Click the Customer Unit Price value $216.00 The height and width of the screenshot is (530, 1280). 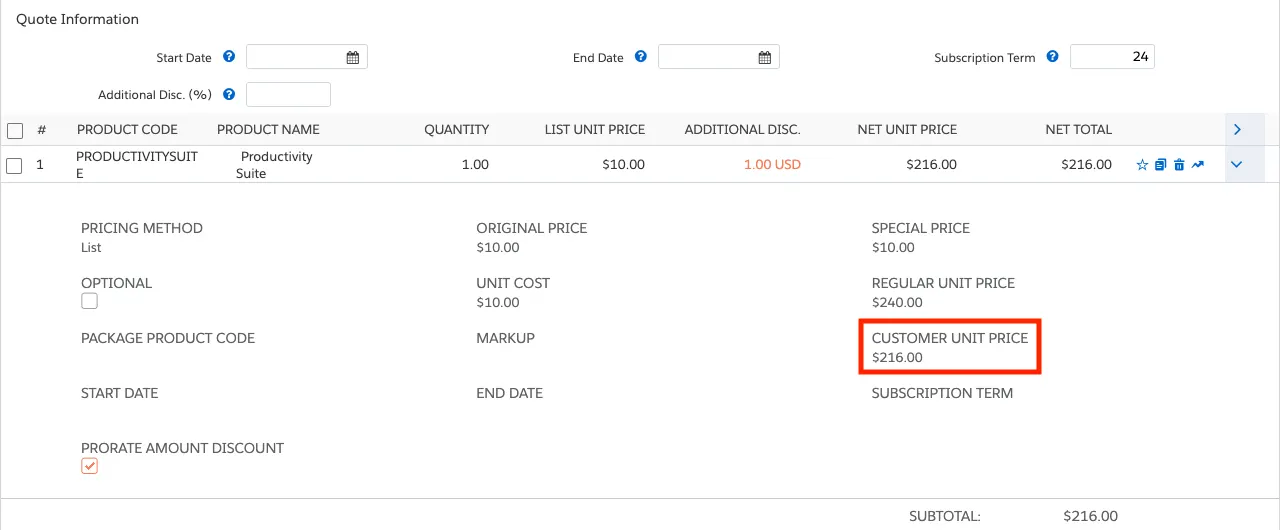(897, 357)
